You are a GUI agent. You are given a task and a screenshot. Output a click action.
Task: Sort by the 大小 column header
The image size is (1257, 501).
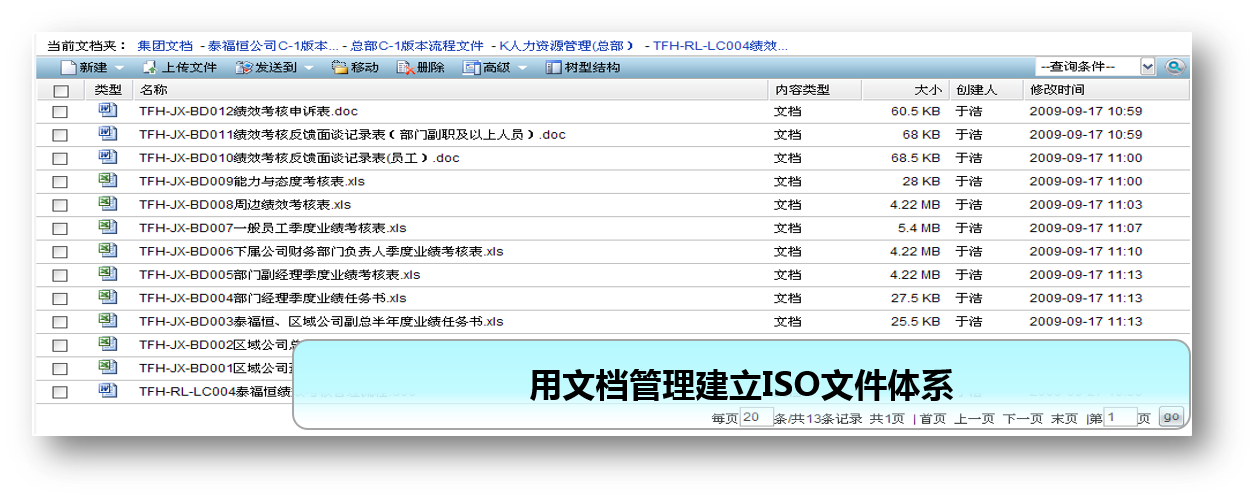tap(927, 90)
